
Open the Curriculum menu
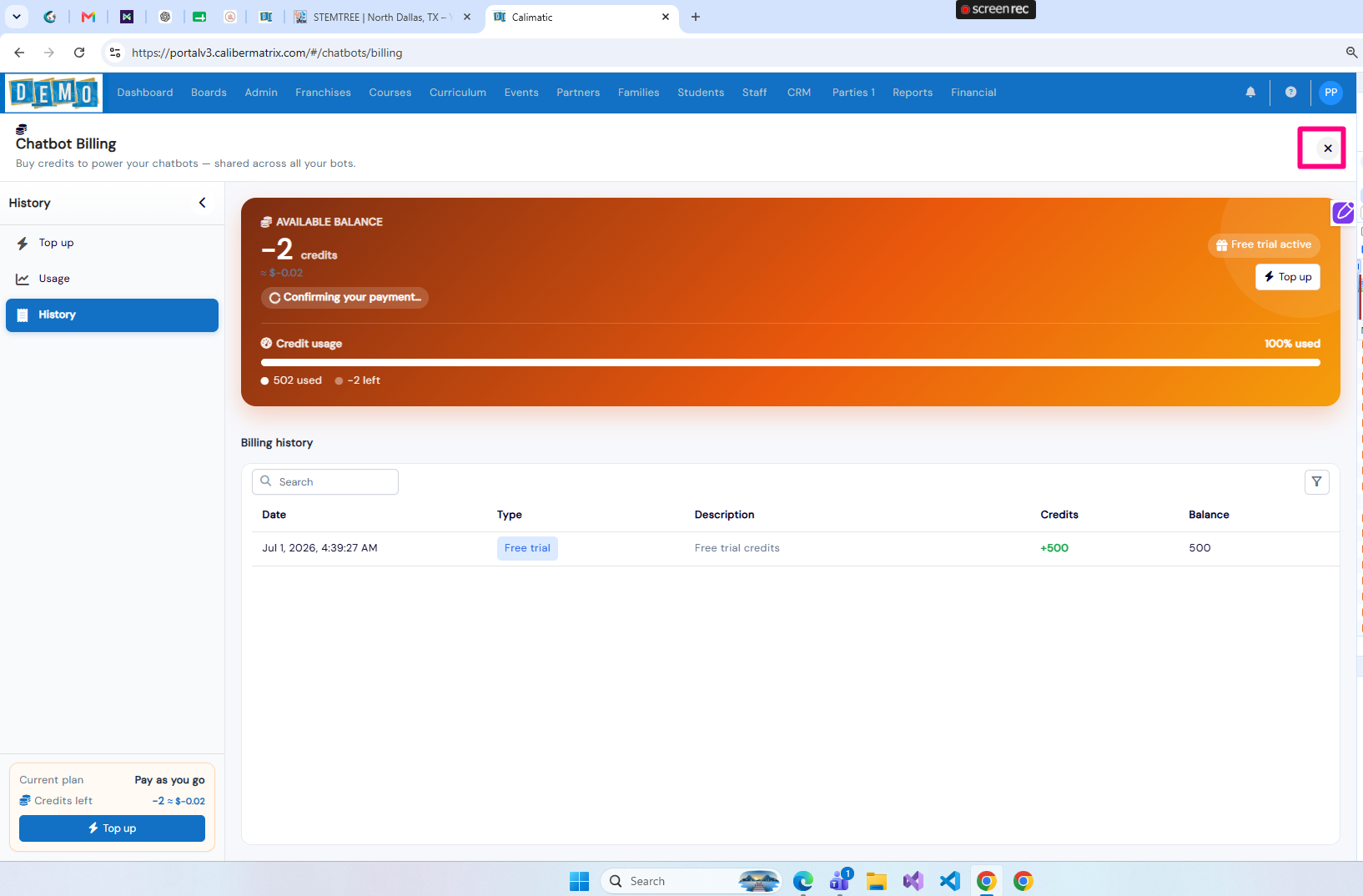(458, 93)
